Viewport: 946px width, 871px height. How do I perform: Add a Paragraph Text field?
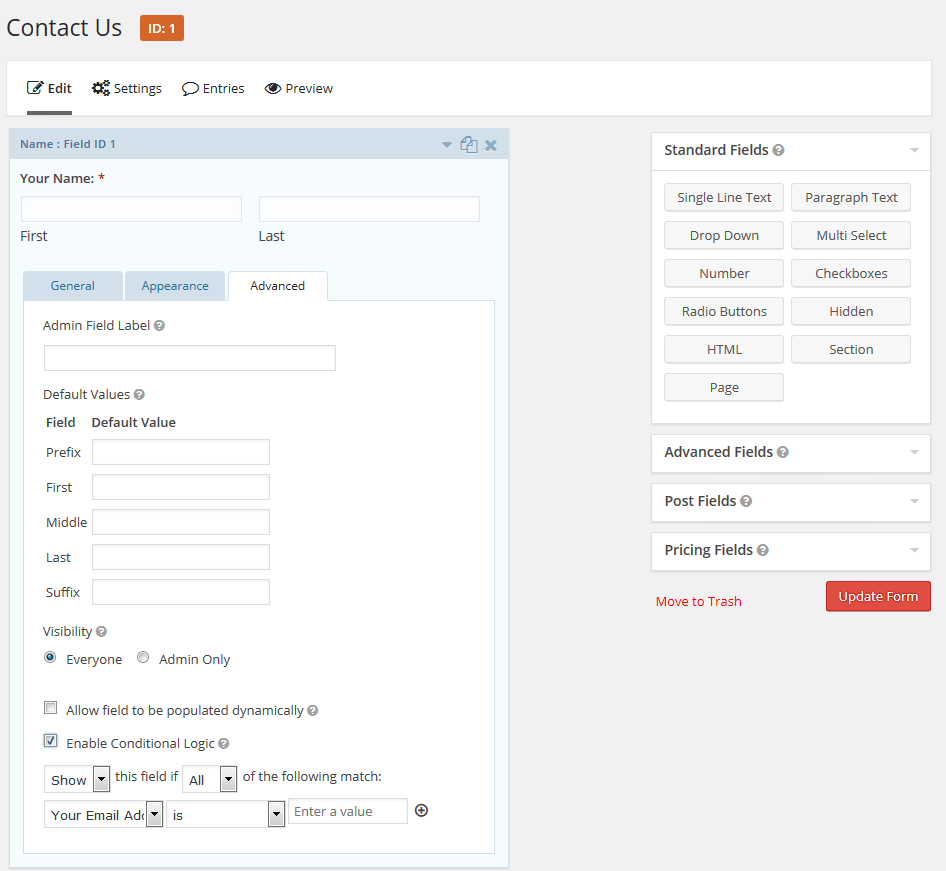click(851, 198)
